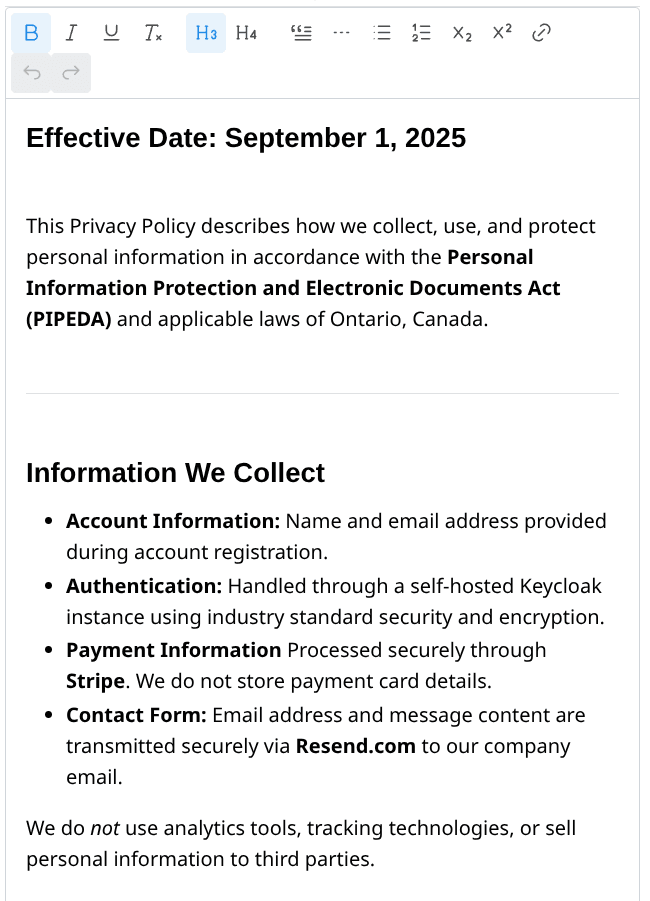Click the bold Resend.com text
The height and width of the screenshot is (901, 650).
click(x=355, y=746)
